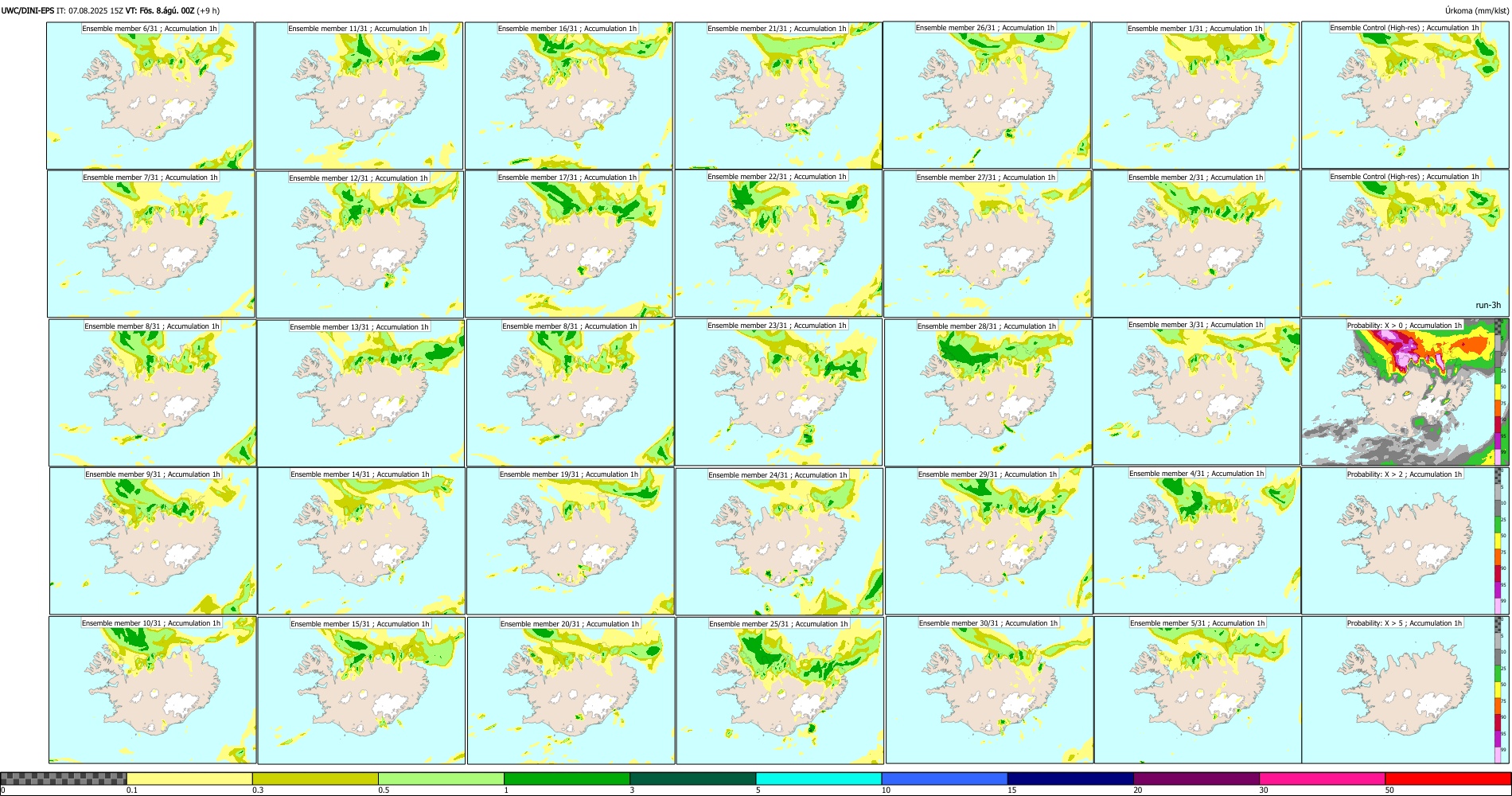This screenshot has height=796, width=1512.
Task: Click the 'Ensemble member 14/31 ; Accumulation 1h' label
Action: click(360, 474)
